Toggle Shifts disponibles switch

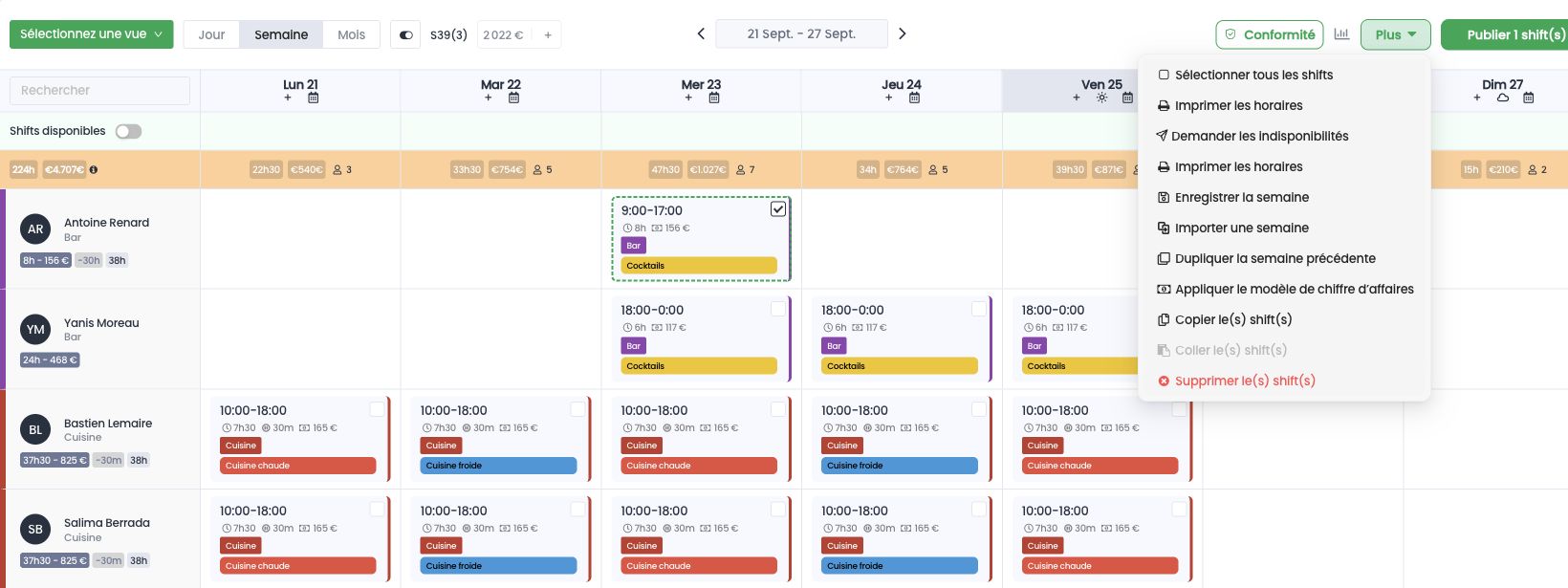click(x=128, y=131)
